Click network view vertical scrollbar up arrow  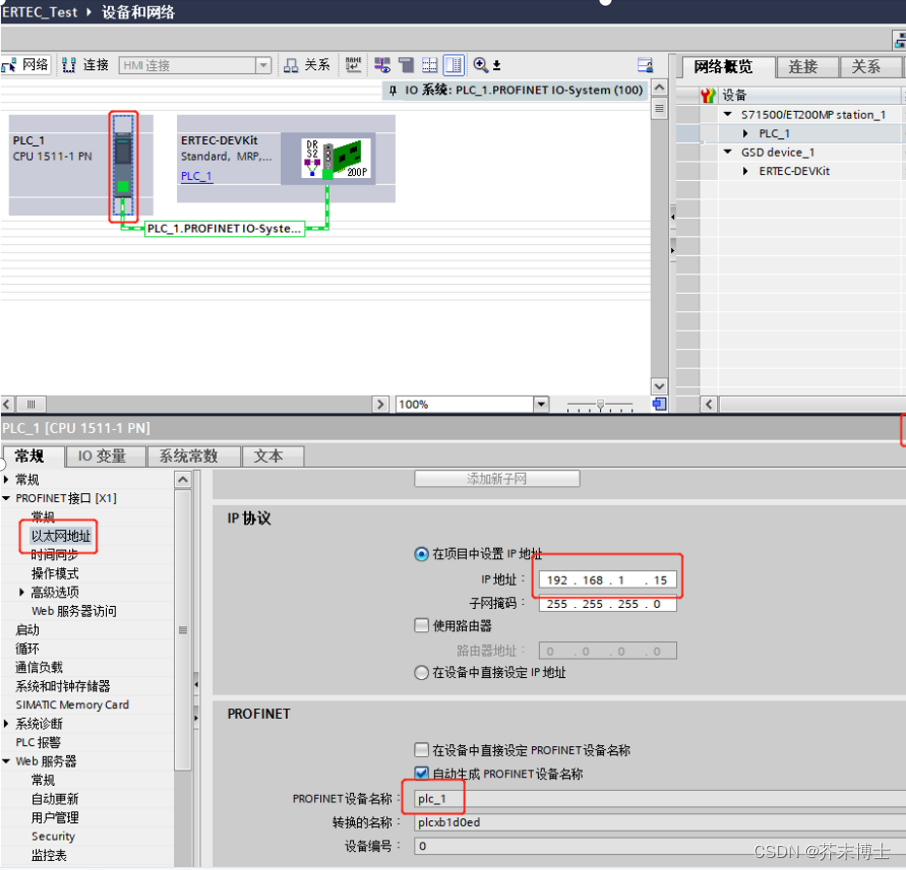click(x=659, y=88)
